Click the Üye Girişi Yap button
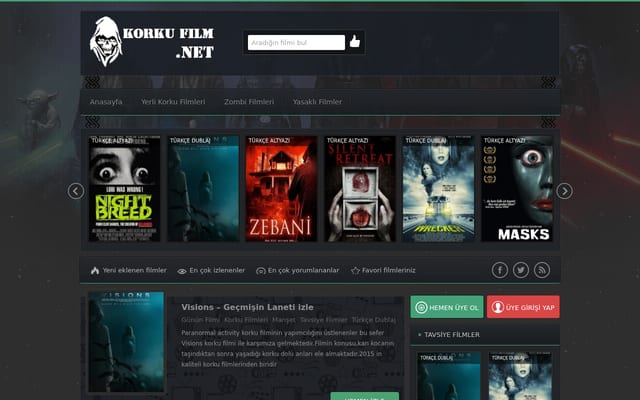Screen dimensions: 640x400 (x=523, y=307)
